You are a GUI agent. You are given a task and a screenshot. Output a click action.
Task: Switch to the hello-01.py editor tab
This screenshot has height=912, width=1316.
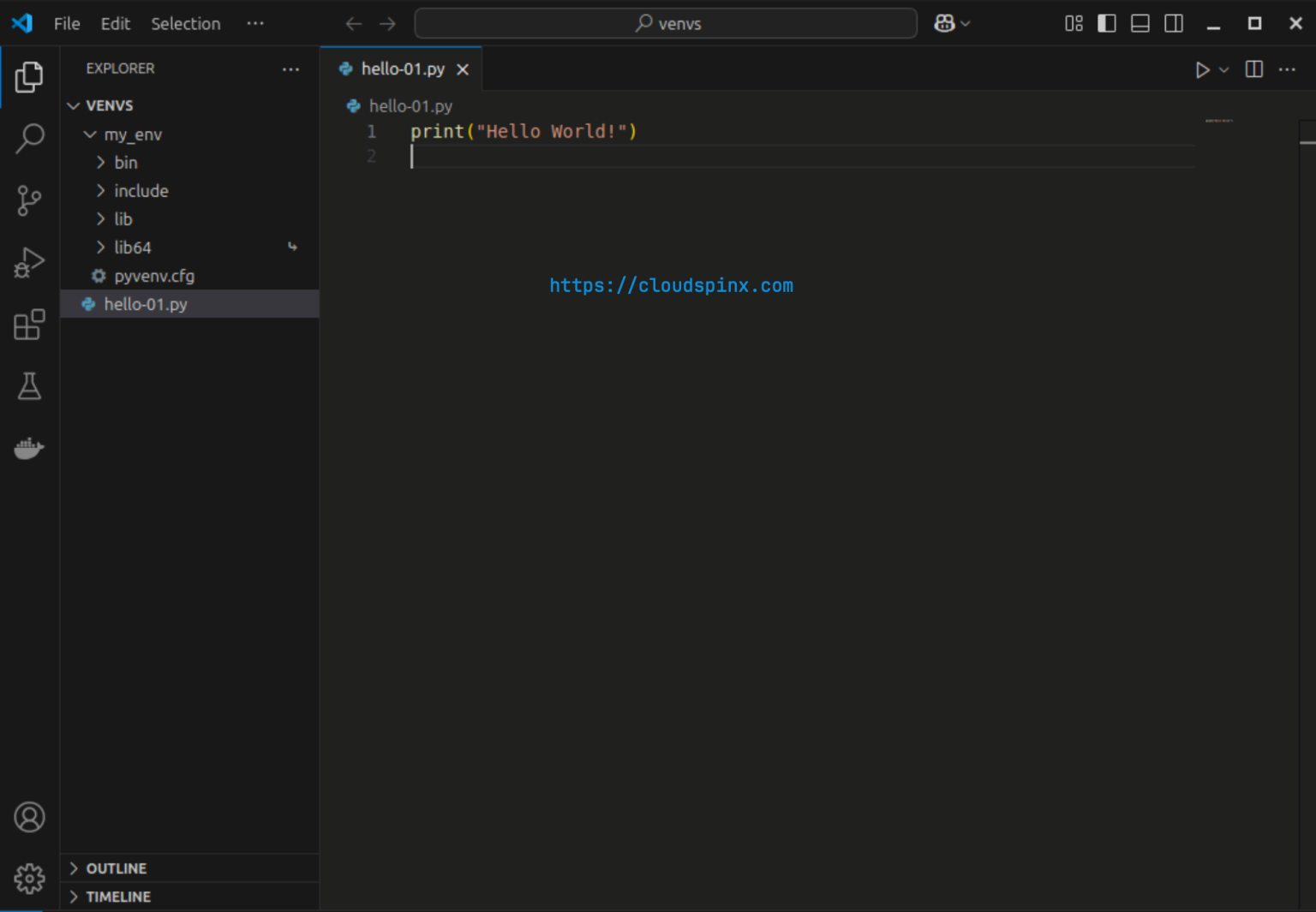402,69
